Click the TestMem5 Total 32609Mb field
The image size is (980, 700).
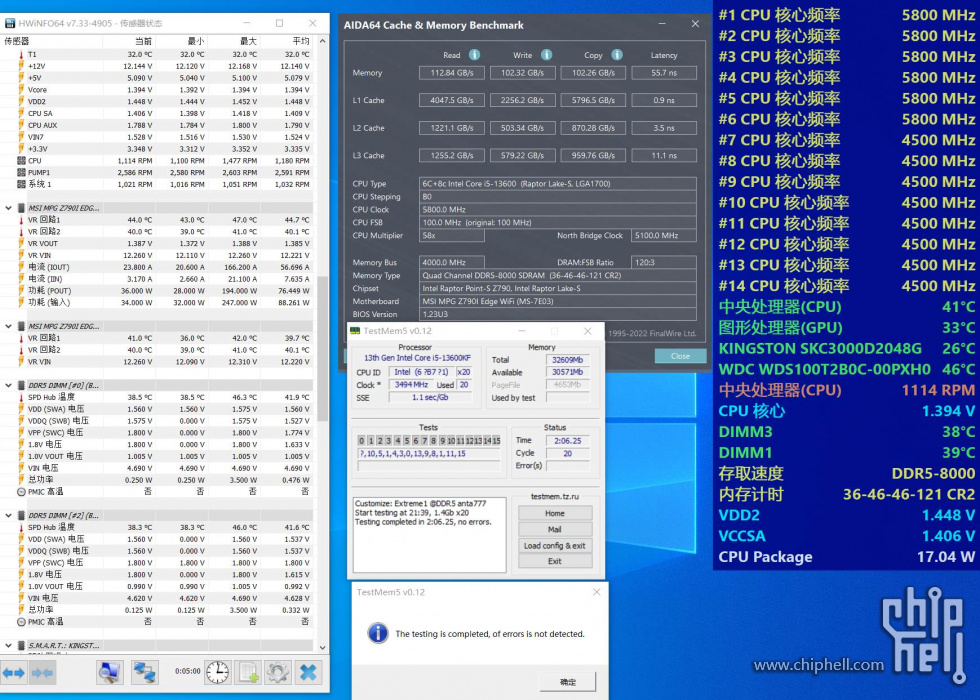click(x=568, y=360)
